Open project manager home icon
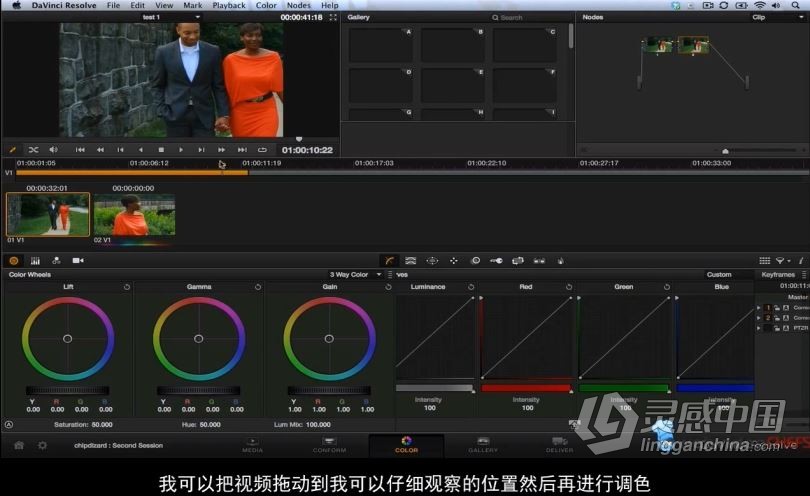 click(19, 445)
